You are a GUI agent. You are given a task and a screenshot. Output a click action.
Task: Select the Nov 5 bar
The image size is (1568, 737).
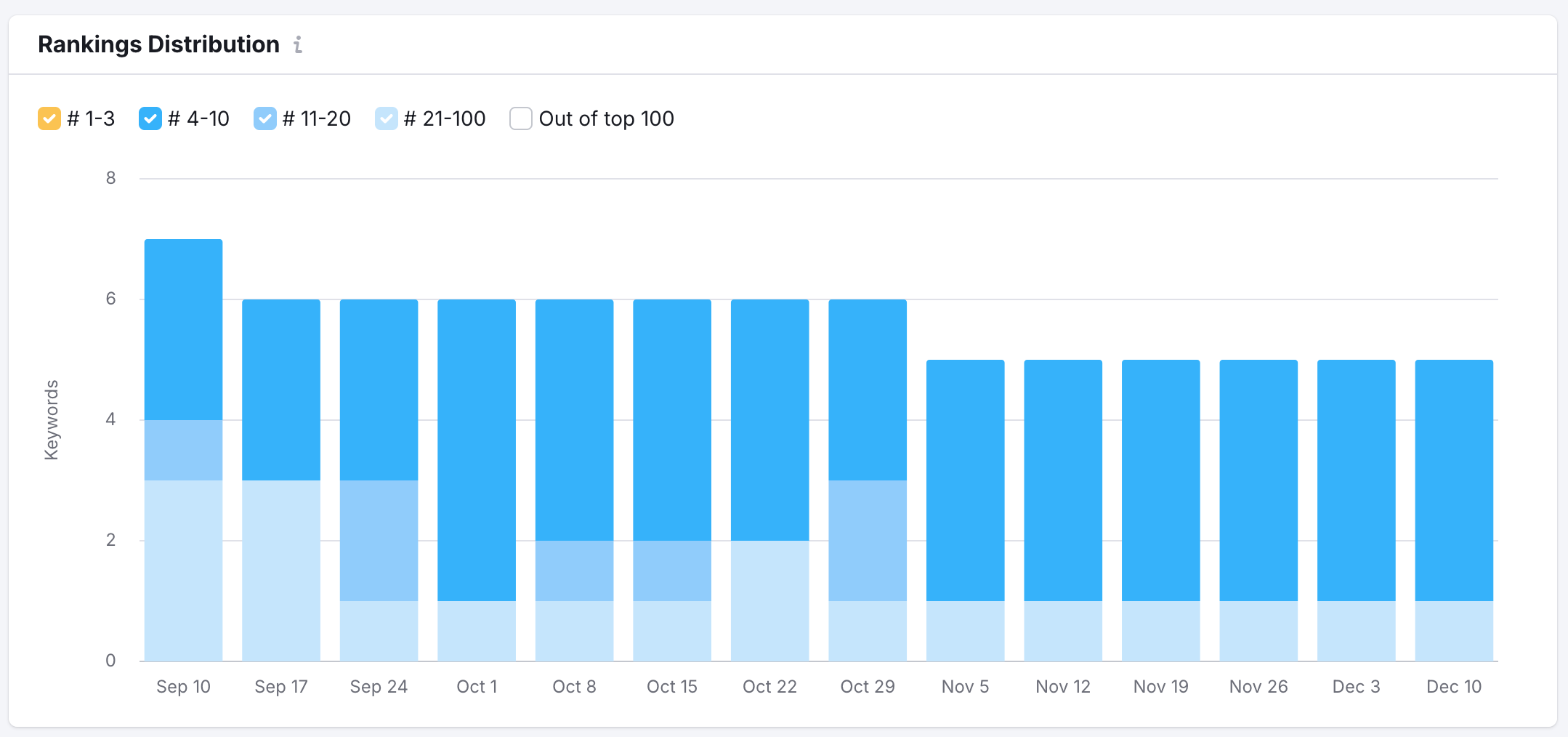[x=965, y=509]
